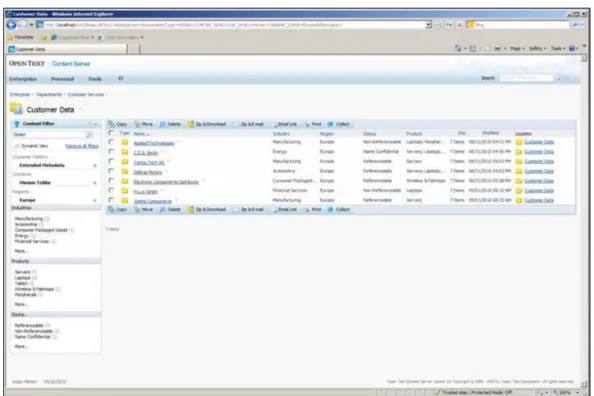
Task: Click Print in the top toolbar
Action: click(313, 124)
